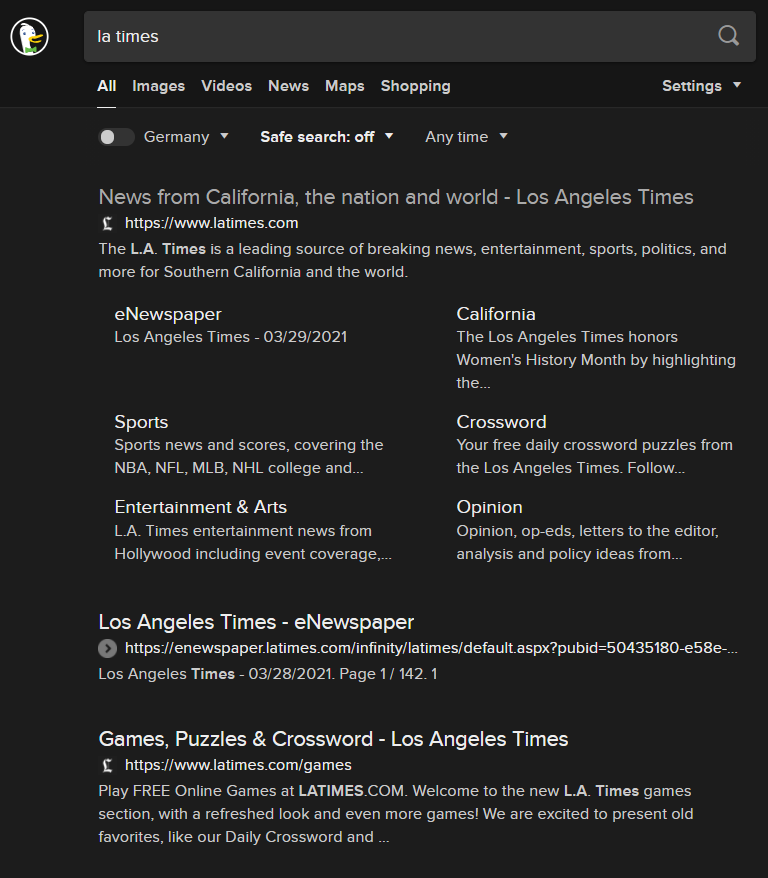Select the All results tab
768x878 pixels.
(106, 86)
